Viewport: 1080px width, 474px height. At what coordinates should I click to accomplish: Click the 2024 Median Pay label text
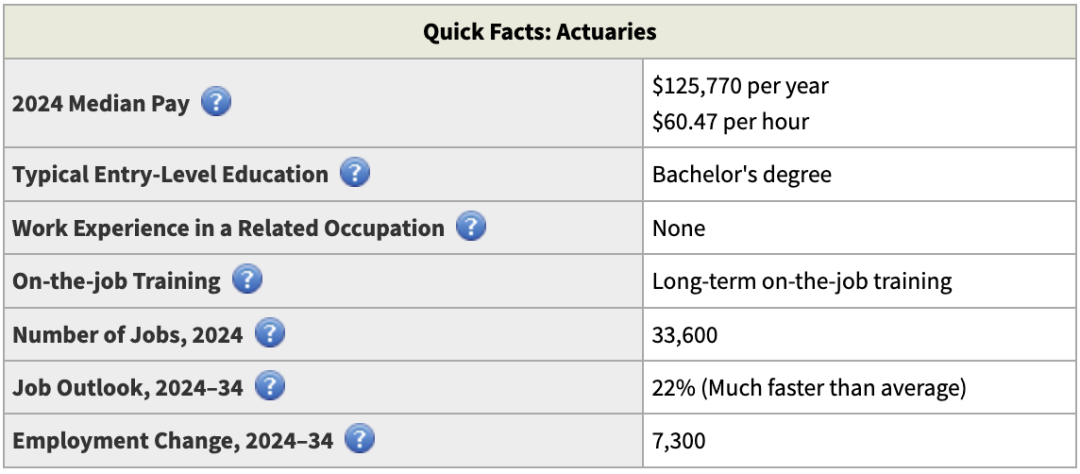(101, 103)
